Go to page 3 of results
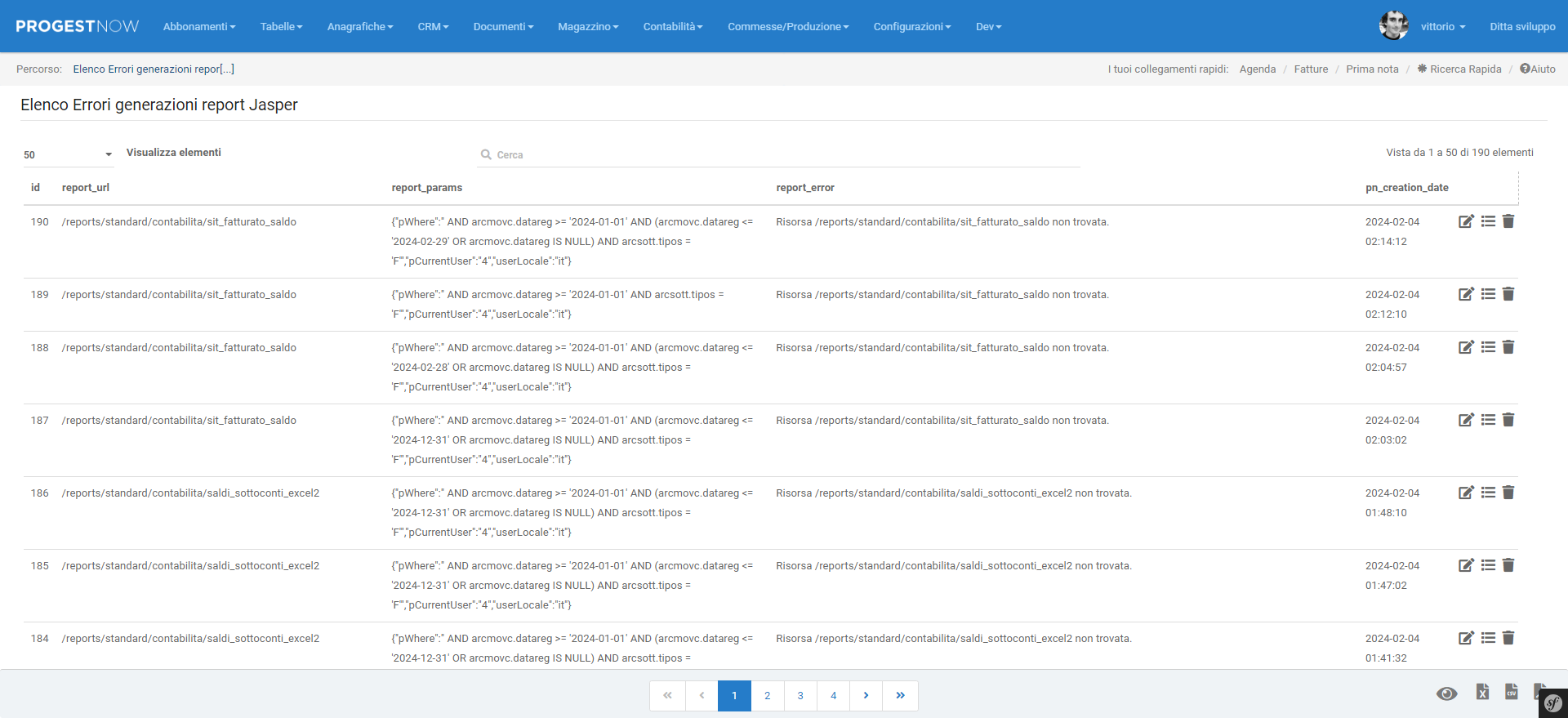 [800, 696]
